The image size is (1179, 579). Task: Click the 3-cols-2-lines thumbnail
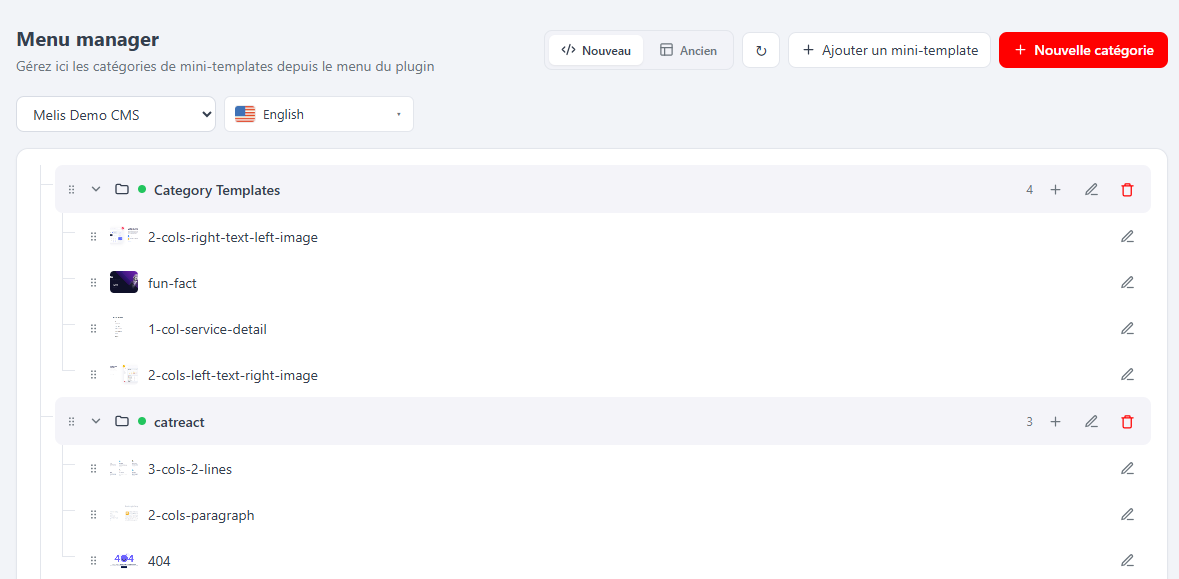[123, 468]
